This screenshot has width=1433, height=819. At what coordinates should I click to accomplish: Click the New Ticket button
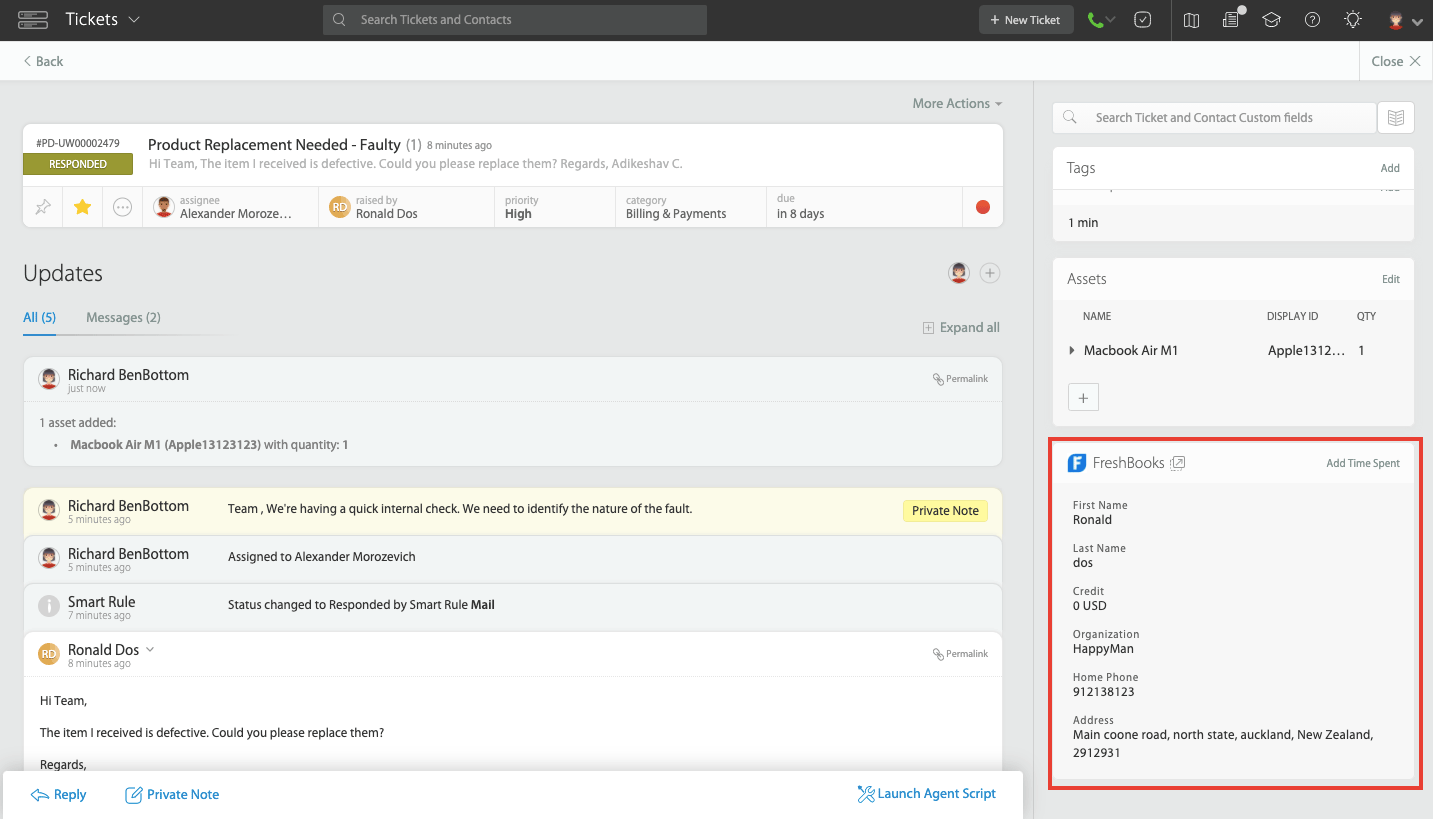point(1026,19)
